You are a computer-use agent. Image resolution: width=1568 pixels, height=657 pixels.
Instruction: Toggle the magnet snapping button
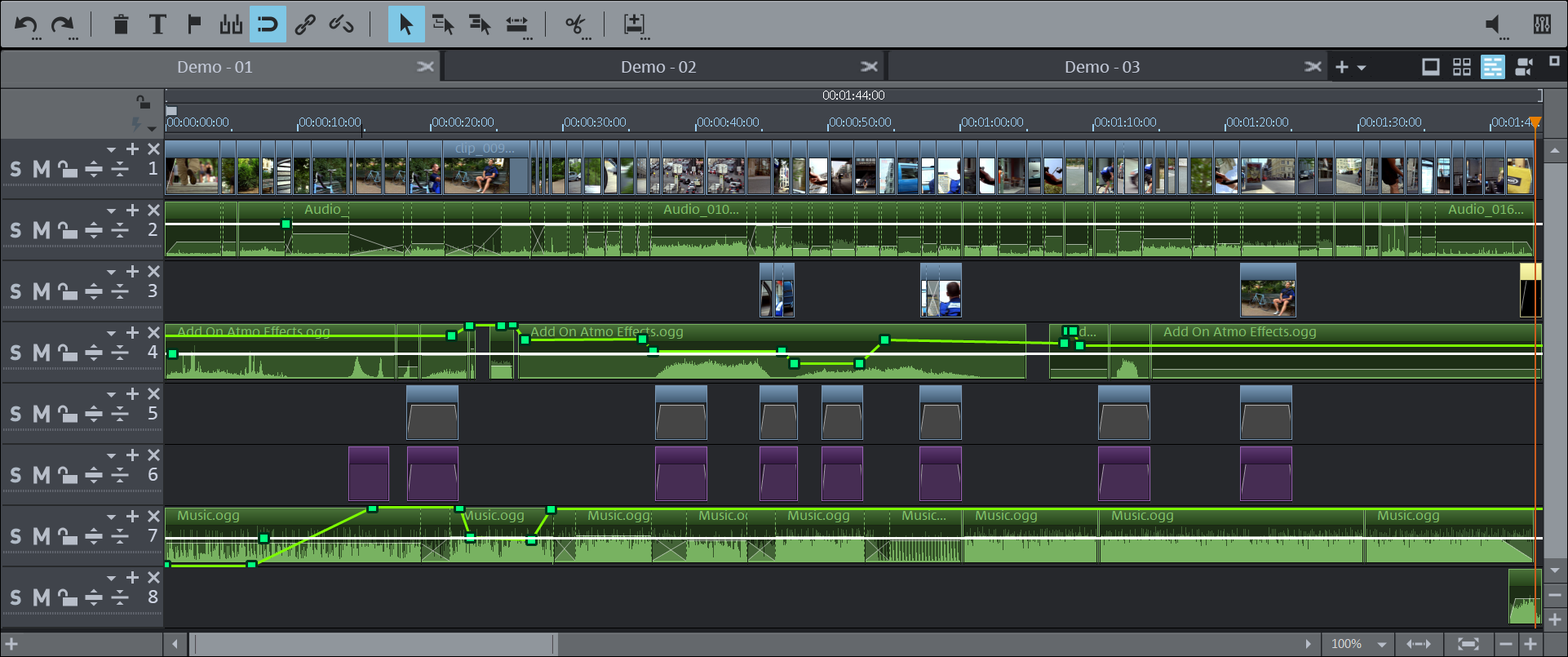(x=268, y=24)
